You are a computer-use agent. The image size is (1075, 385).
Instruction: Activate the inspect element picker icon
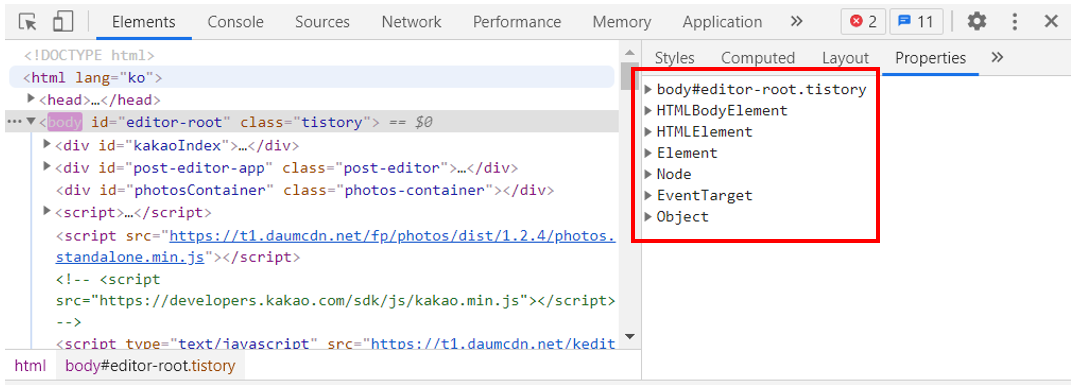click(x=27, y=21)
